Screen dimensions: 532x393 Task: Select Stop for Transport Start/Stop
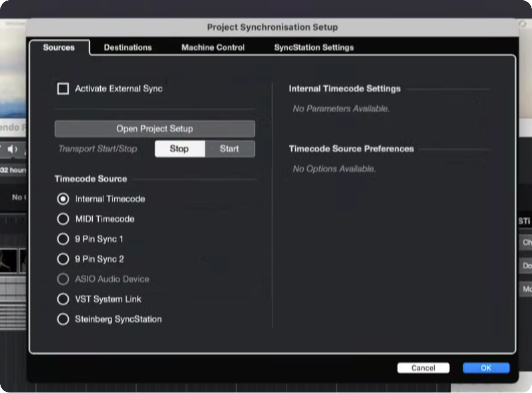click(180, 149)
